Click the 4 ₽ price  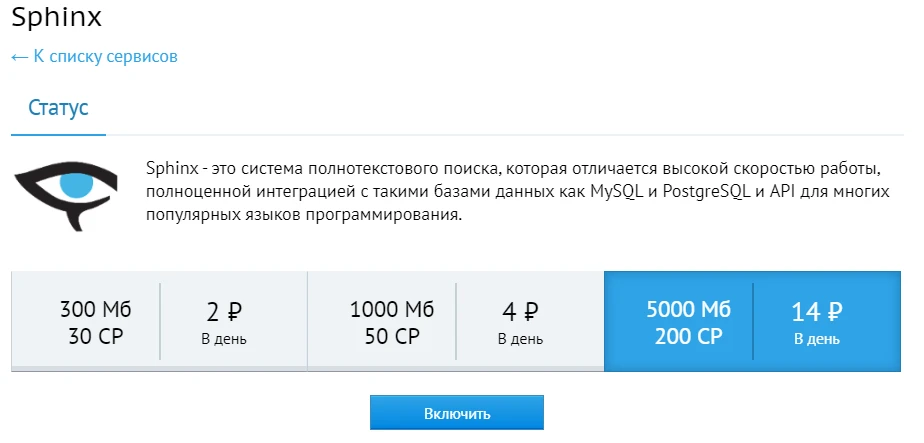click(x=520, y=312)
